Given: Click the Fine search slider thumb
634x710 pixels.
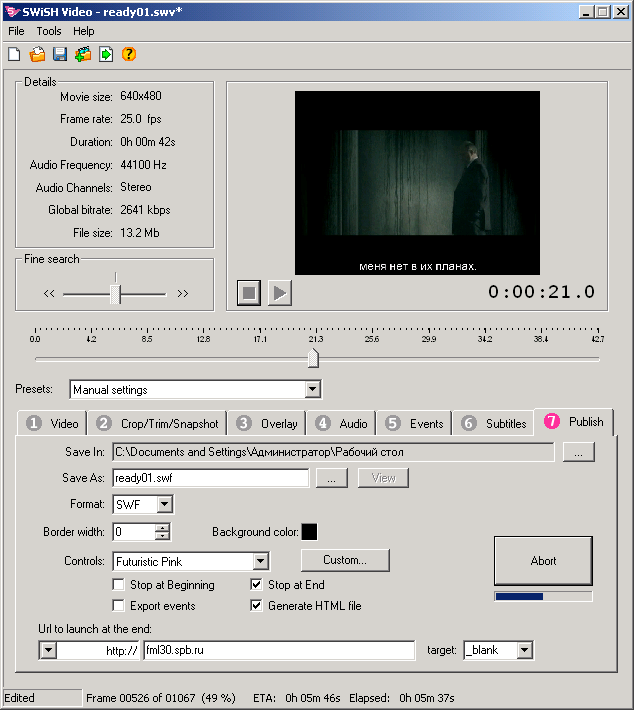Looking at the screenshot, I should [x=115, y=294].
